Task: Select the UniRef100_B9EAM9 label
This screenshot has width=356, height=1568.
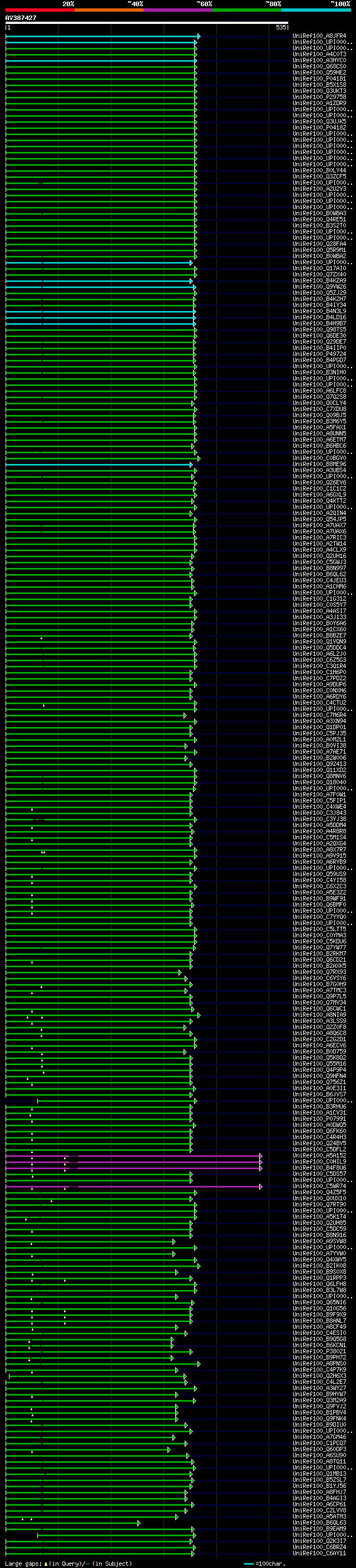Action: [x=319, y=1529]
